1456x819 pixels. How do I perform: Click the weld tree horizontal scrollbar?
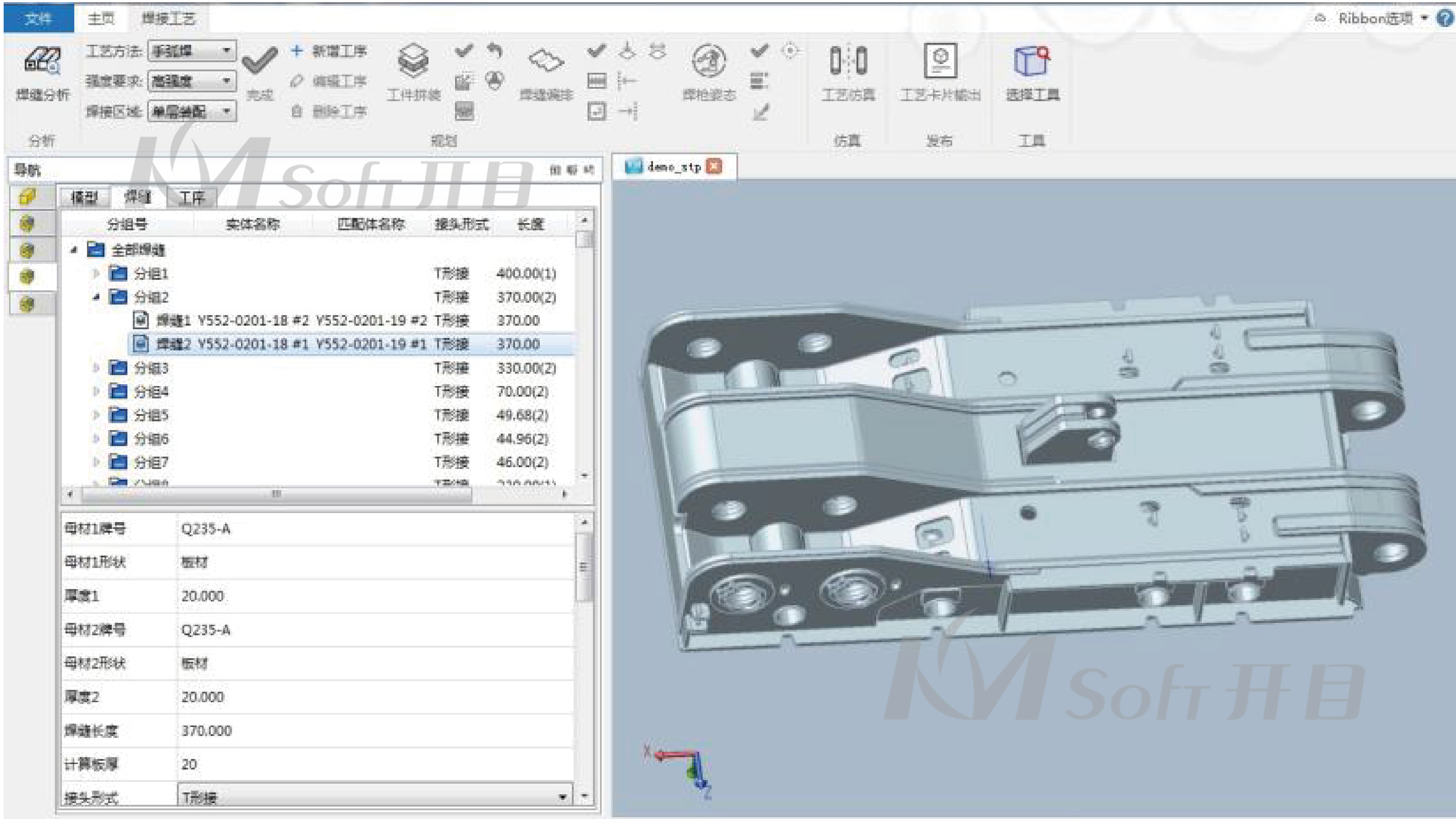(x=276, y=494)
